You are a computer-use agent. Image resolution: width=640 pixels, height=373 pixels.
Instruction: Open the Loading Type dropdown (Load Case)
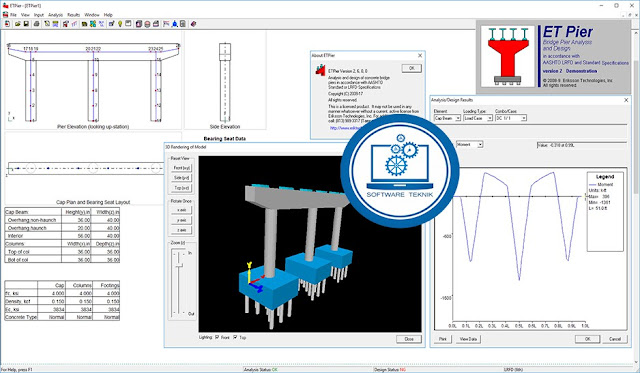pos(478,118)
